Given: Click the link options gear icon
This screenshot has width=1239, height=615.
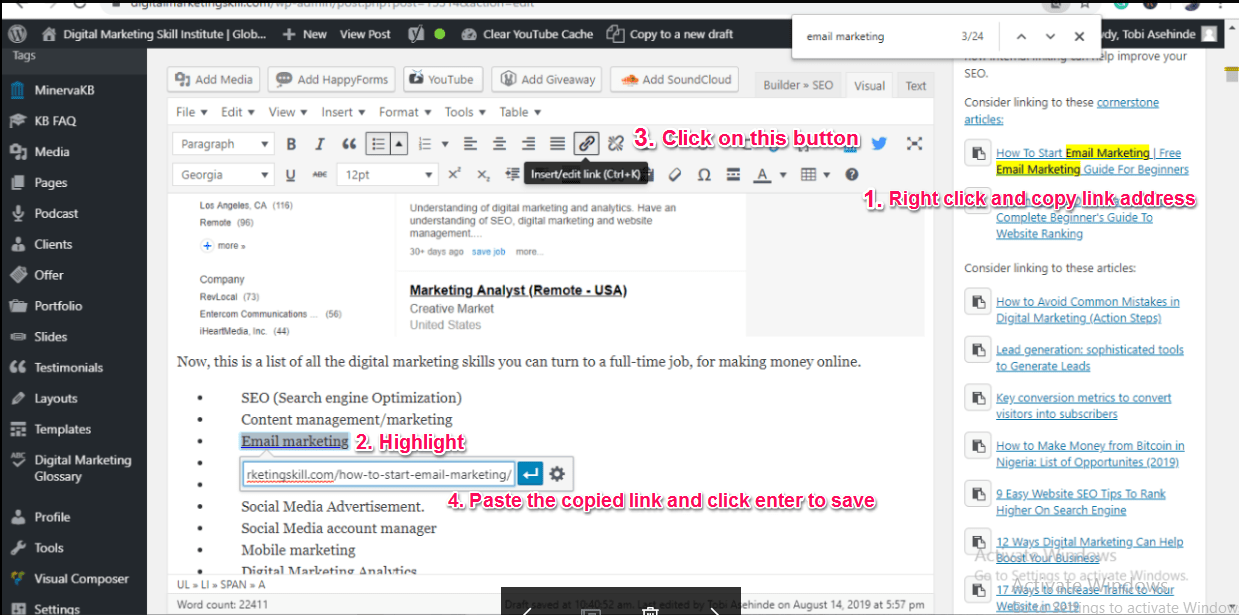Looking at the screenshot, I should coord(557,473).
